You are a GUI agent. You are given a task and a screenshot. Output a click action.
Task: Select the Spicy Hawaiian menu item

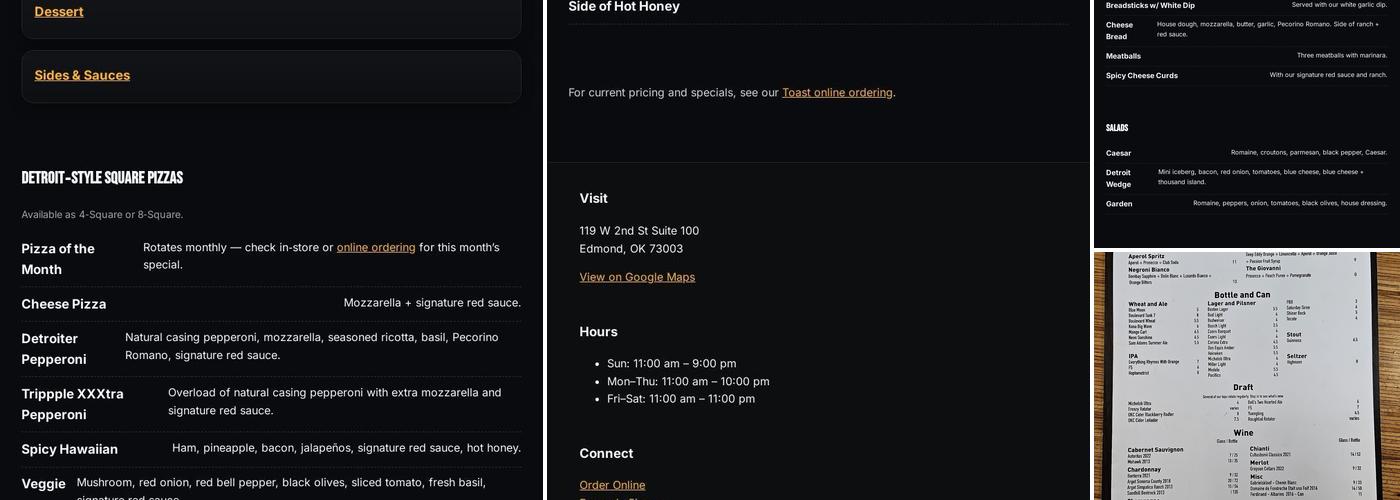[70, 449]
